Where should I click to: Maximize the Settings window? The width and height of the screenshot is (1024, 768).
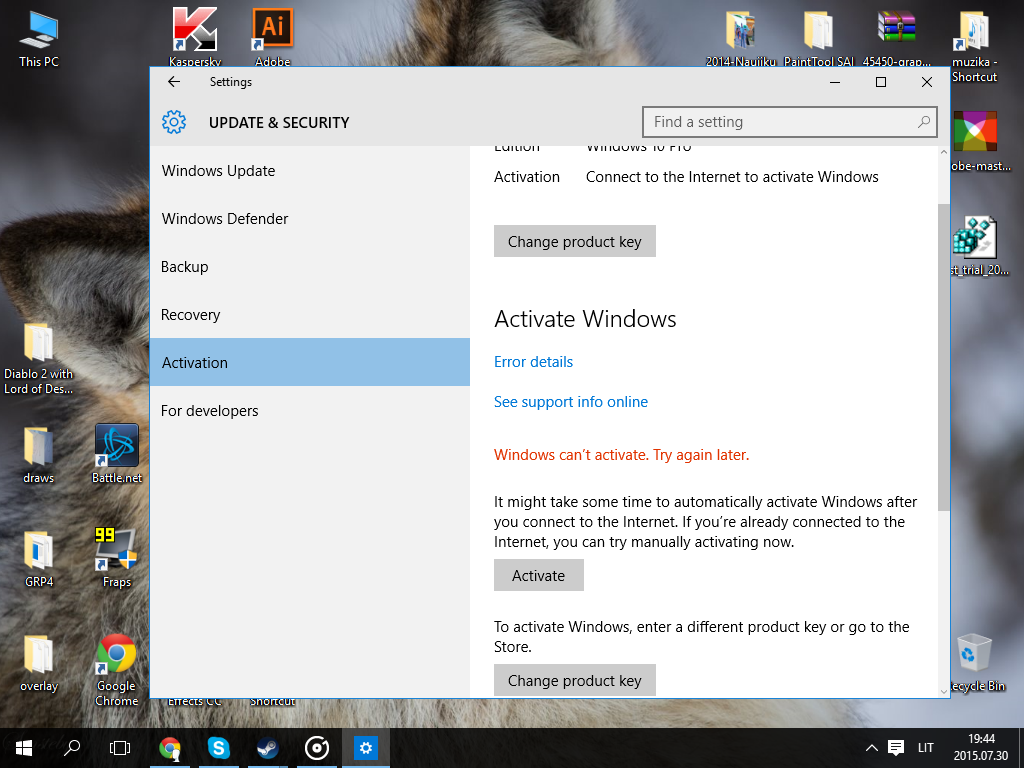point(880,82)
